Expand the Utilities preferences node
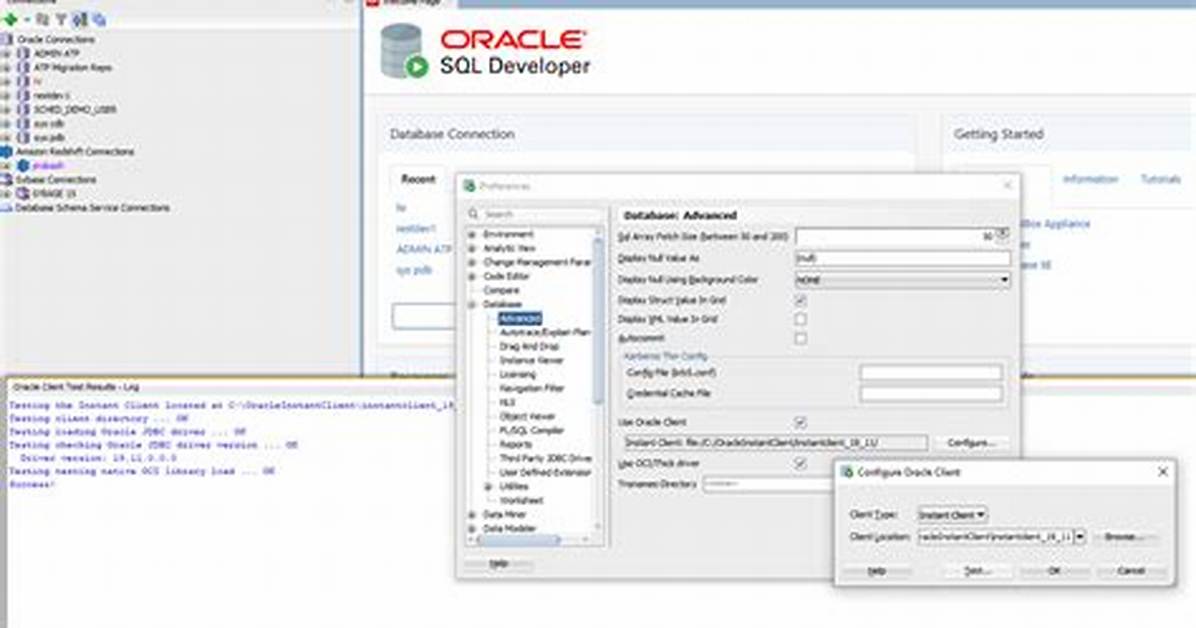The image size is (1196, 628). coord(489,486)
